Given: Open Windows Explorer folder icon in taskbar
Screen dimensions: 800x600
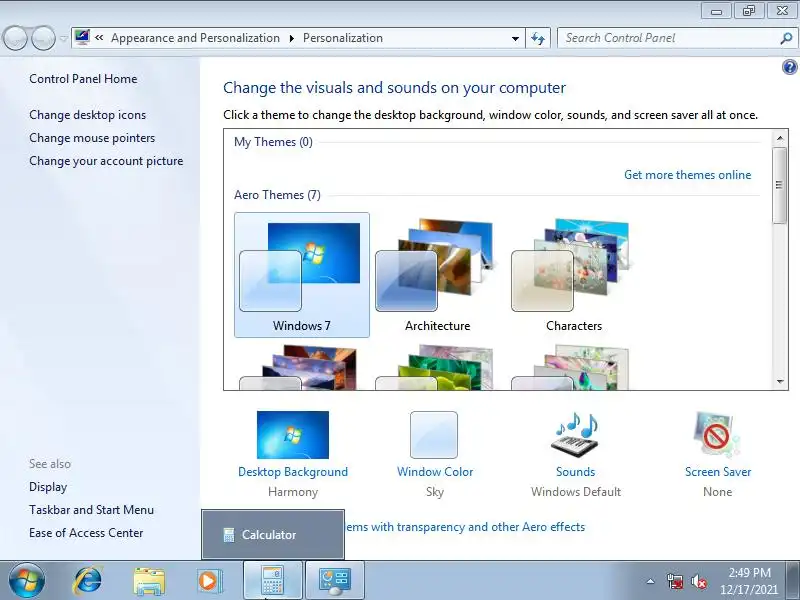Looking at the screenshot, I should click(149, 581).
